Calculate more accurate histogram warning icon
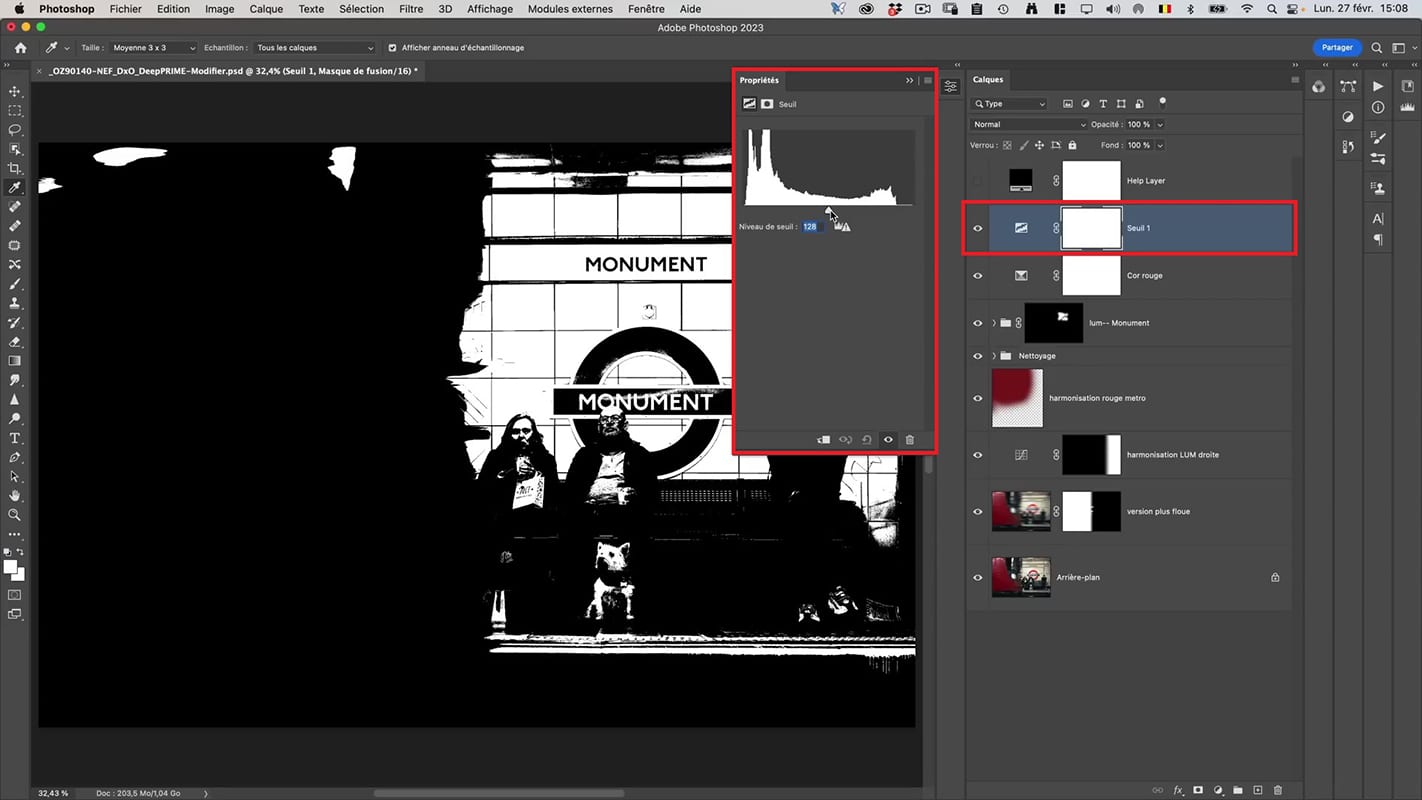 tap(845, 227)
